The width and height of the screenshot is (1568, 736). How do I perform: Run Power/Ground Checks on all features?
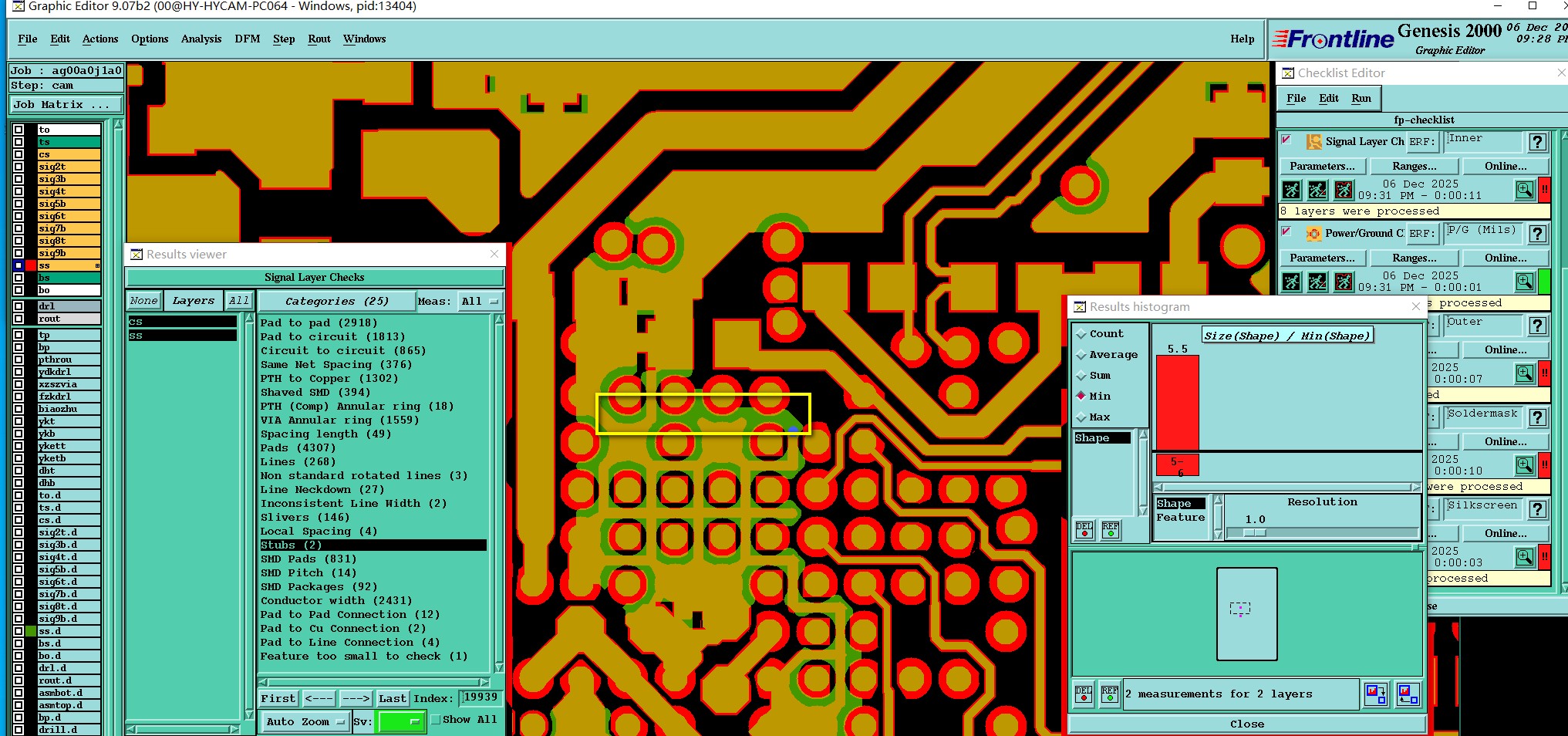click(x=1291, y=282)
